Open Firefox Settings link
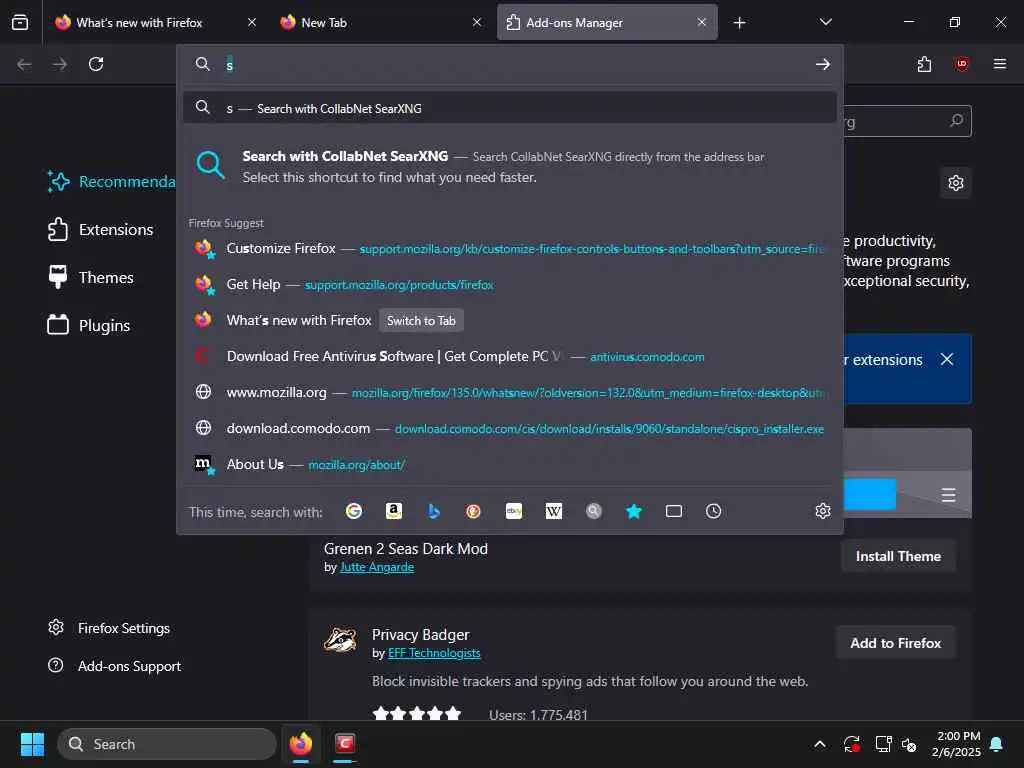This screenshot has height=768, width=1024. [x=108, y=628]
